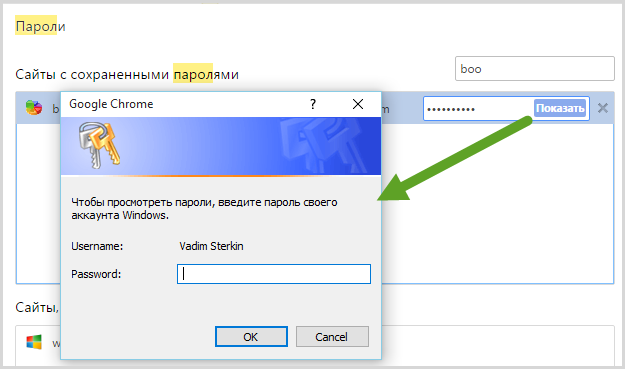Click the 'Vadim Sterkin' username text
Viewport: 625px width, 369px height.
point(211,246)
